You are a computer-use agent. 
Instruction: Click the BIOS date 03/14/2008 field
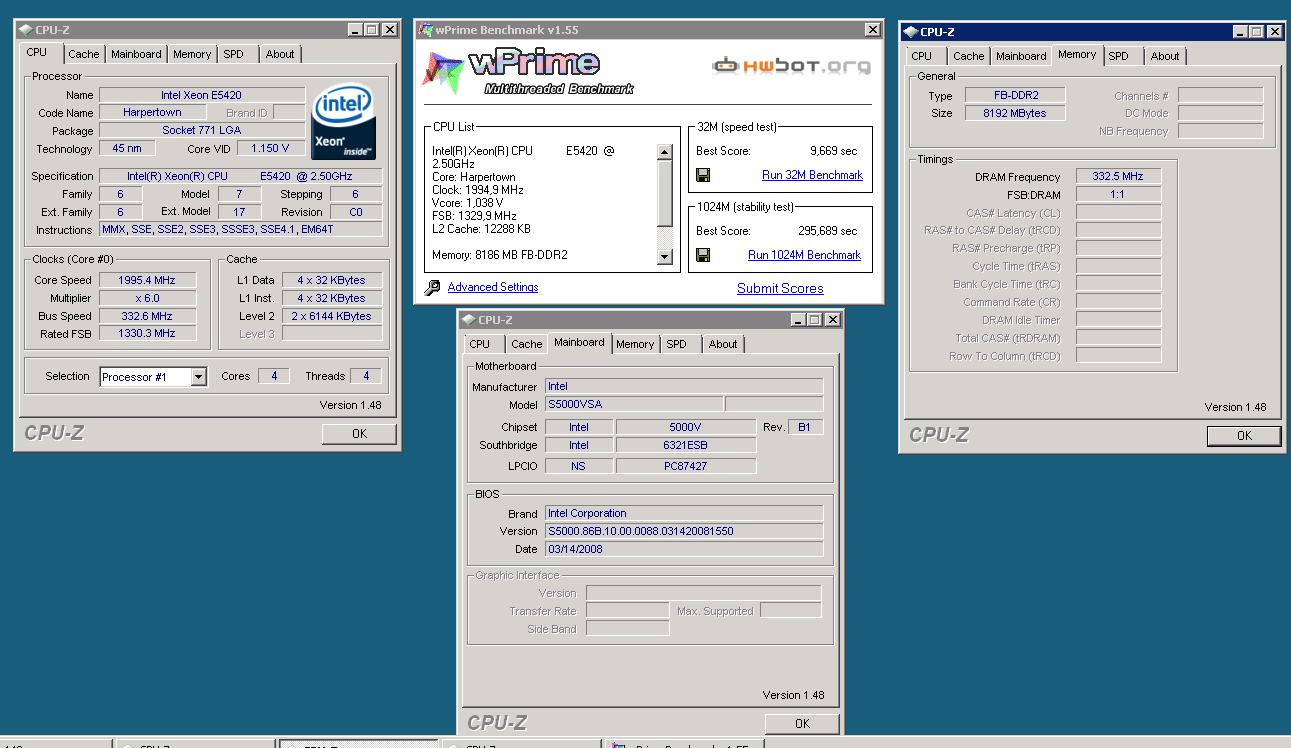click(x=684, y=549)
